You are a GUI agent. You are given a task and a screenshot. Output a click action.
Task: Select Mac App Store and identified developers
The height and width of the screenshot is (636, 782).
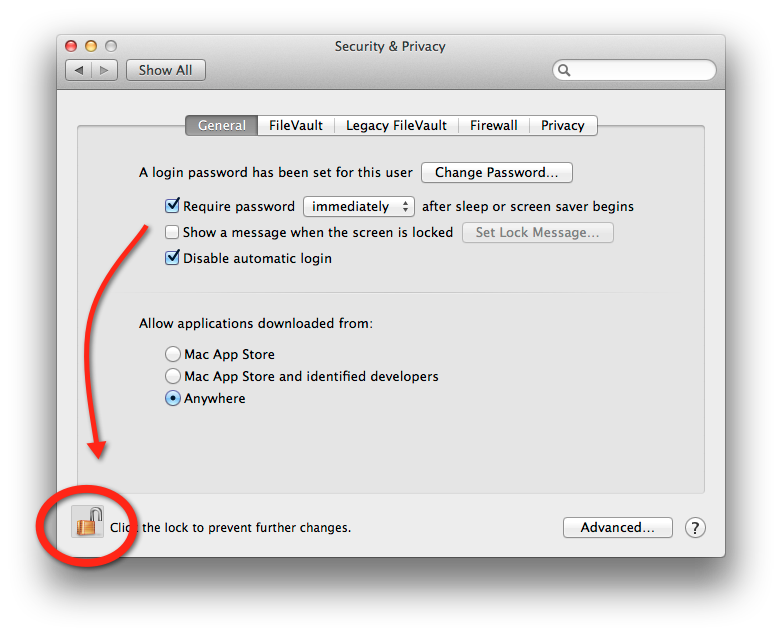pos(173,376)
